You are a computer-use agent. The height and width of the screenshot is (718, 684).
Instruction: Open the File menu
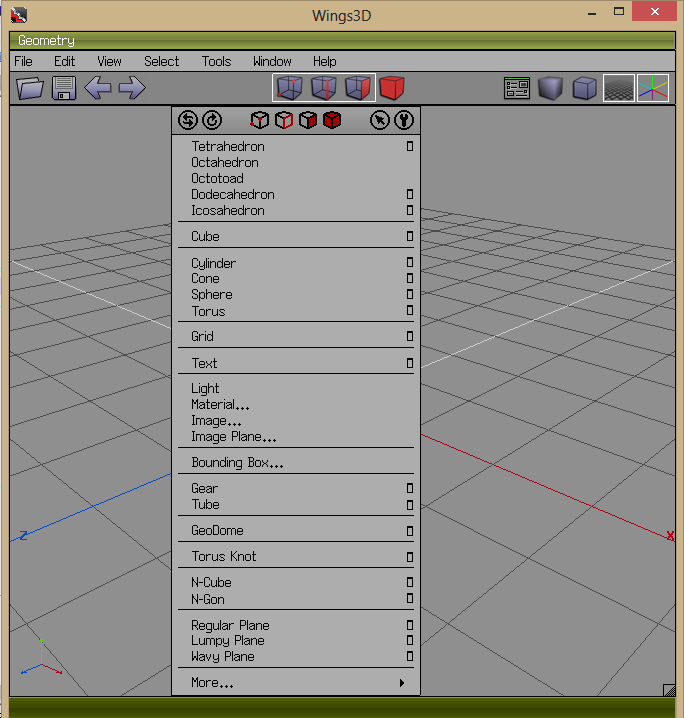coord(23,61)
